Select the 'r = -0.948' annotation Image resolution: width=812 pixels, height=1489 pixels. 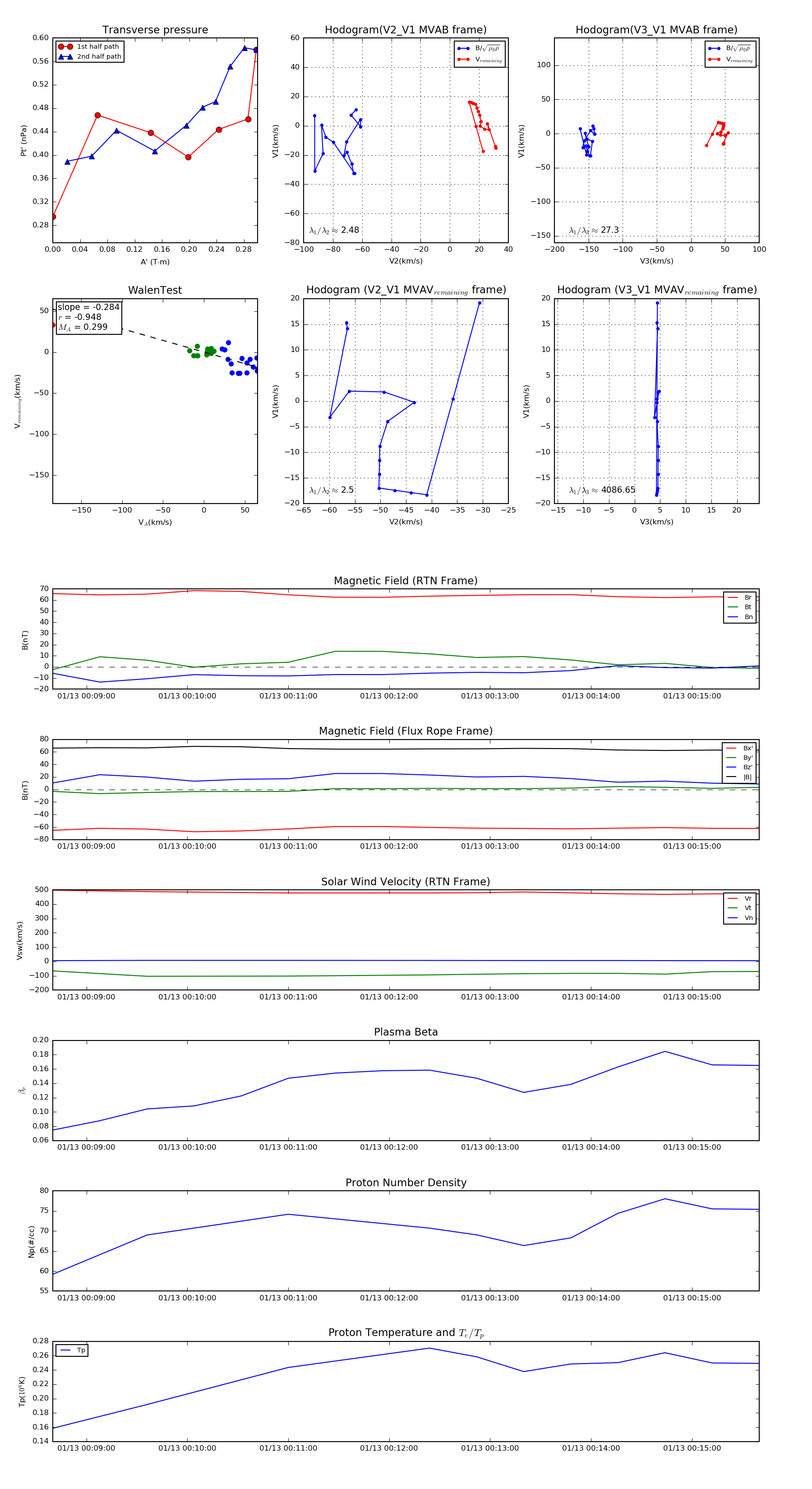[80, 317]
